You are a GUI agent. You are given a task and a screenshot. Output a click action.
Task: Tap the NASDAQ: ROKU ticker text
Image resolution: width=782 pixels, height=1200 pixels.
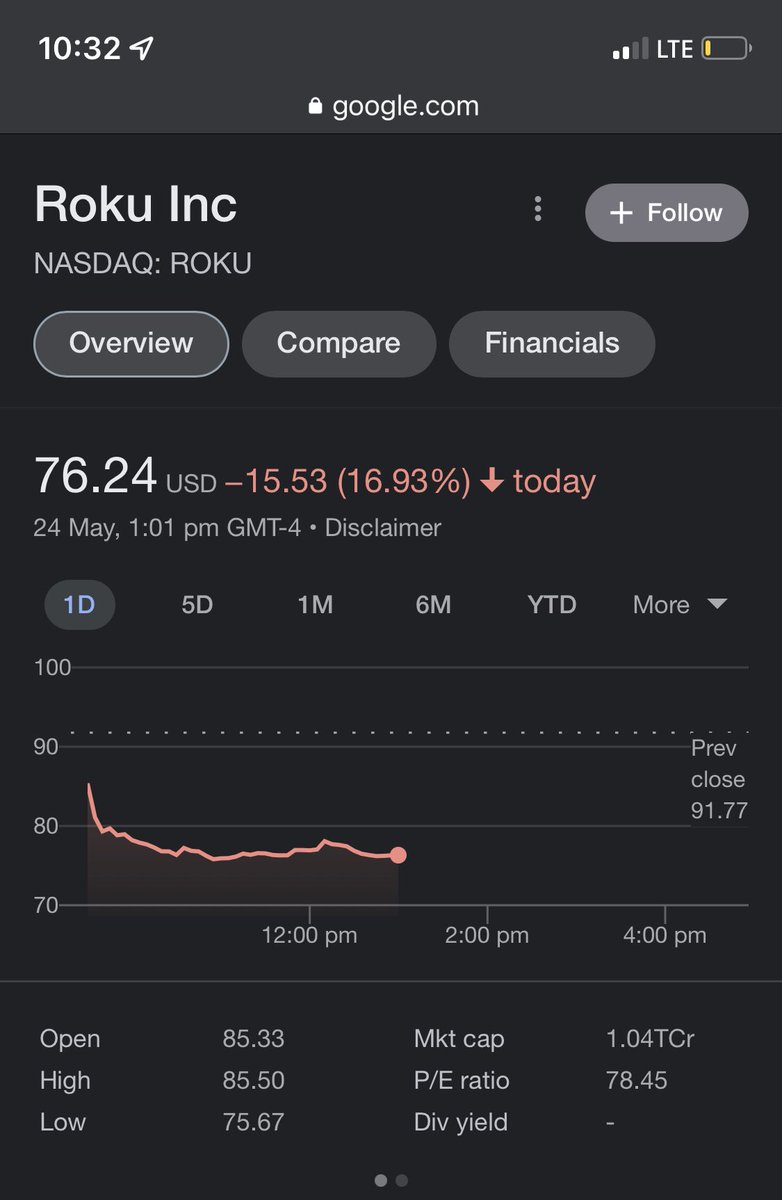pyautogui.click(x=143, y=264)
